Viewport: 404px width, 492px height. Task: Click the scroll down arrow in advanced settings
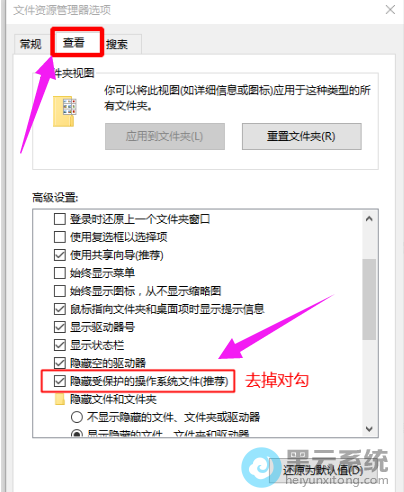click(369, 429)
